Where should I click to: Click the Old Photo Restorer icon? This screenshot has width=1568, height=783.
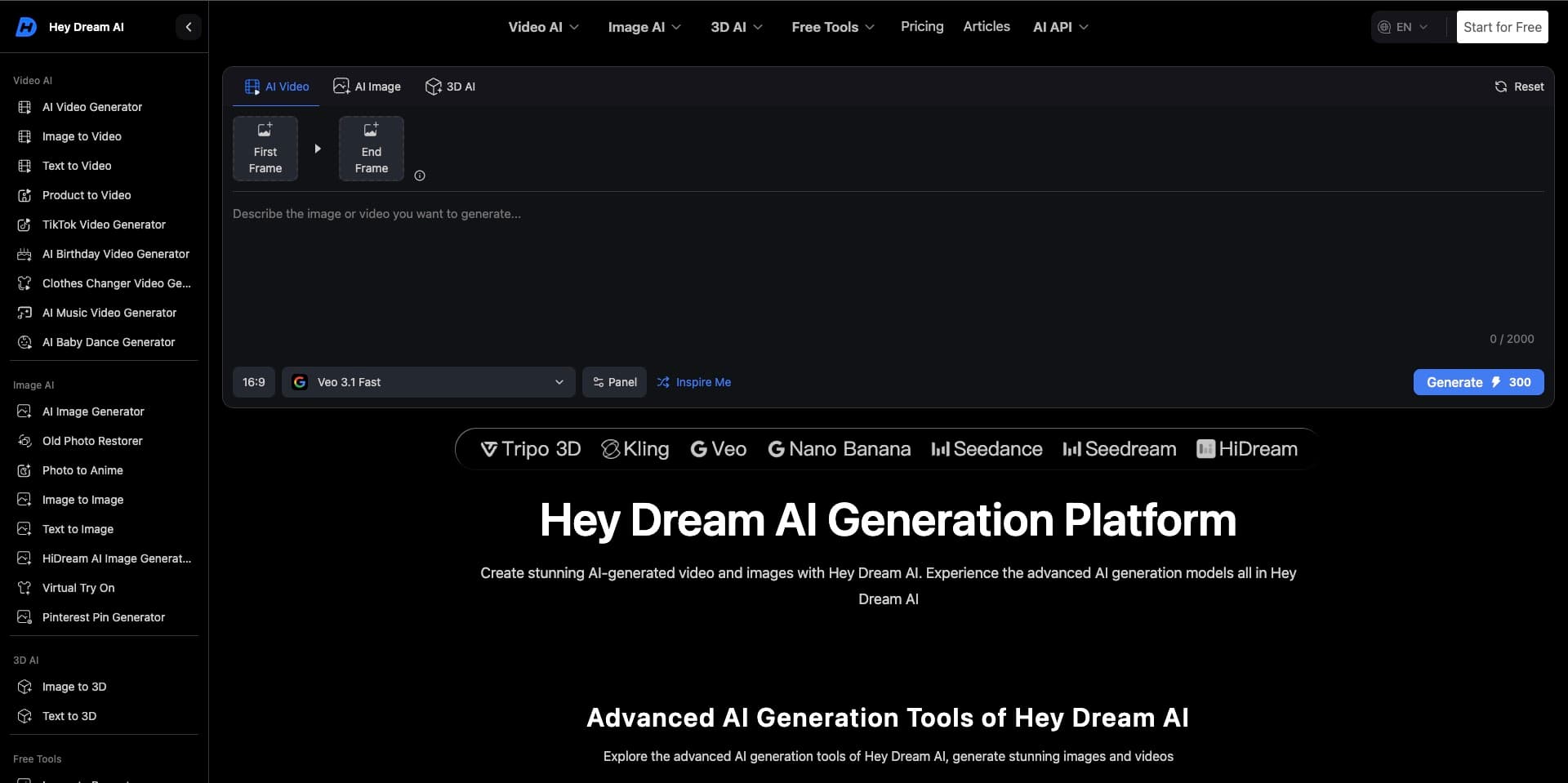click(x=24, y=441)
